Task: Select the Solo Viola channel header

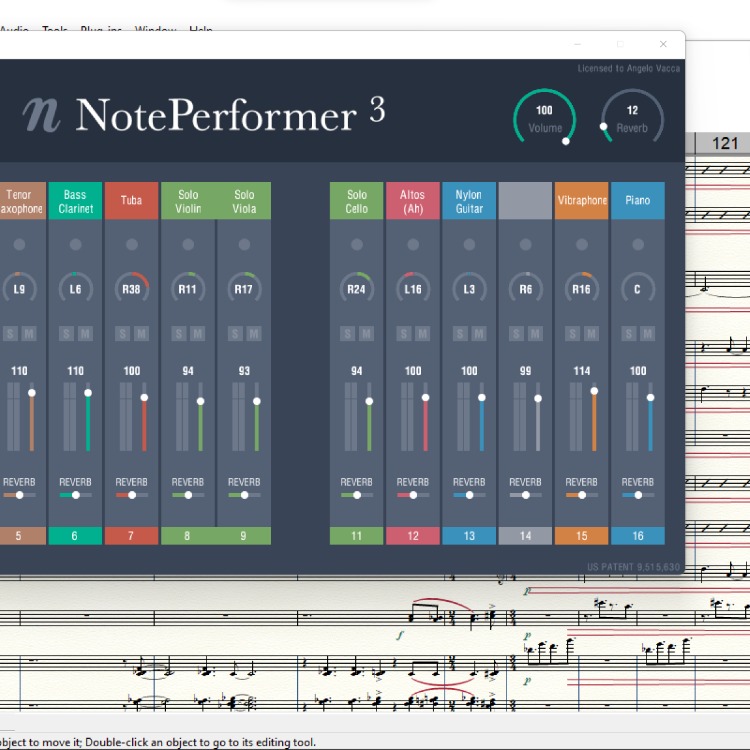Action: pos(244,201)
